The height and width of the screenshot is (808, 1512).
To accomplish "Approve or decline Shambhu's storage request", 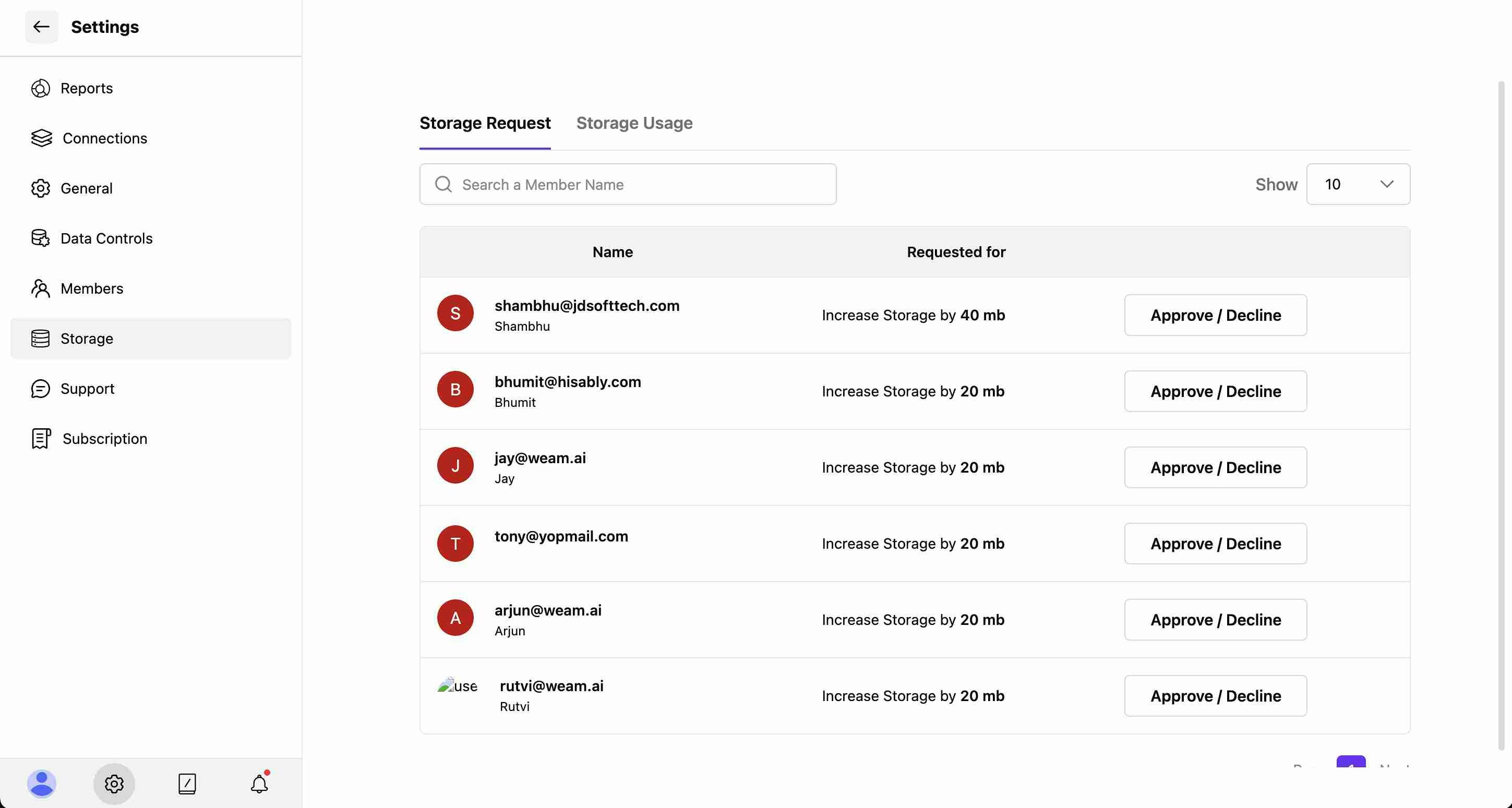I will [x=1215, y=315].
